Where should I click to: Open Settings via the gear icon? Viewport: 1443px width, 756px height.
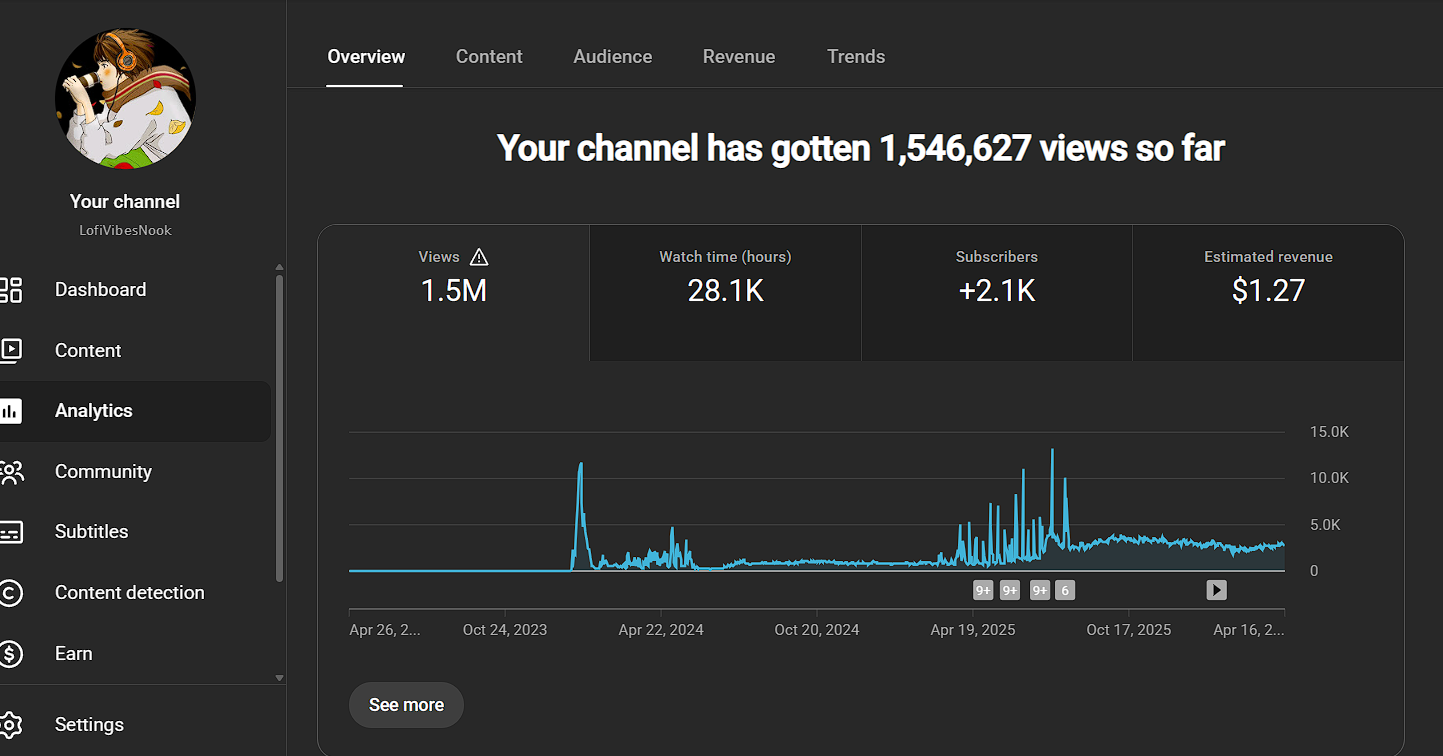(11, 725)
